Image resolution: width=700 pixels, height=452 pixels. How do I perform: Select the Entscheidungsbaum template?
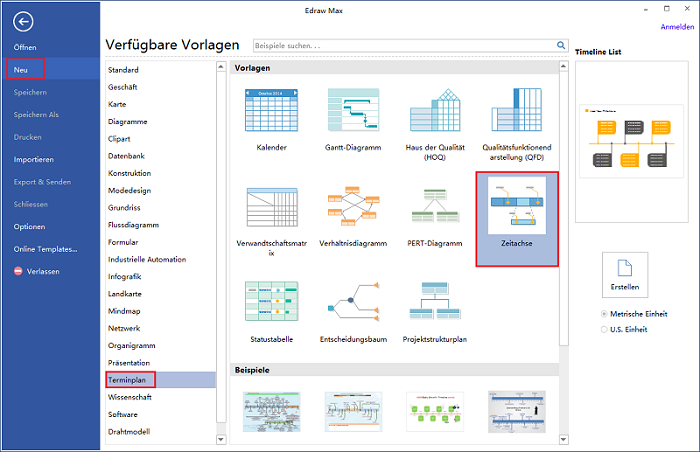(353, 301)
